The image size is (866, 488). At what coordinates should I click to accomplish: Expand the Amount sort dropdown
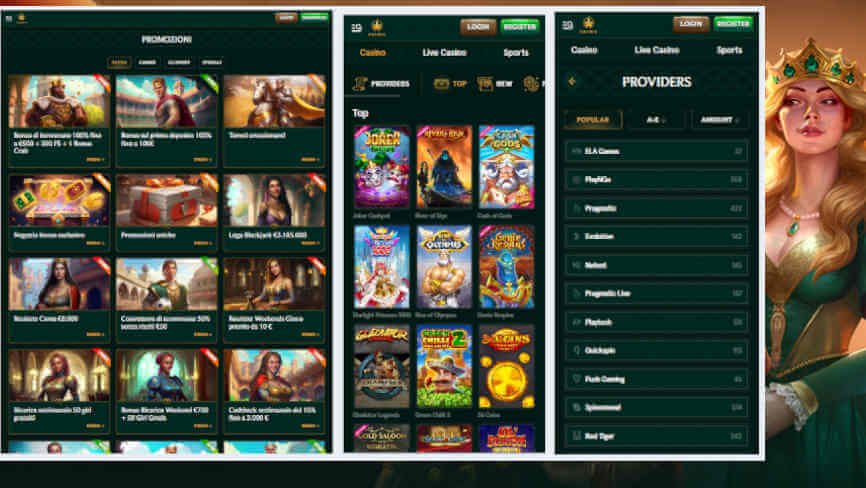click(719, 119)
